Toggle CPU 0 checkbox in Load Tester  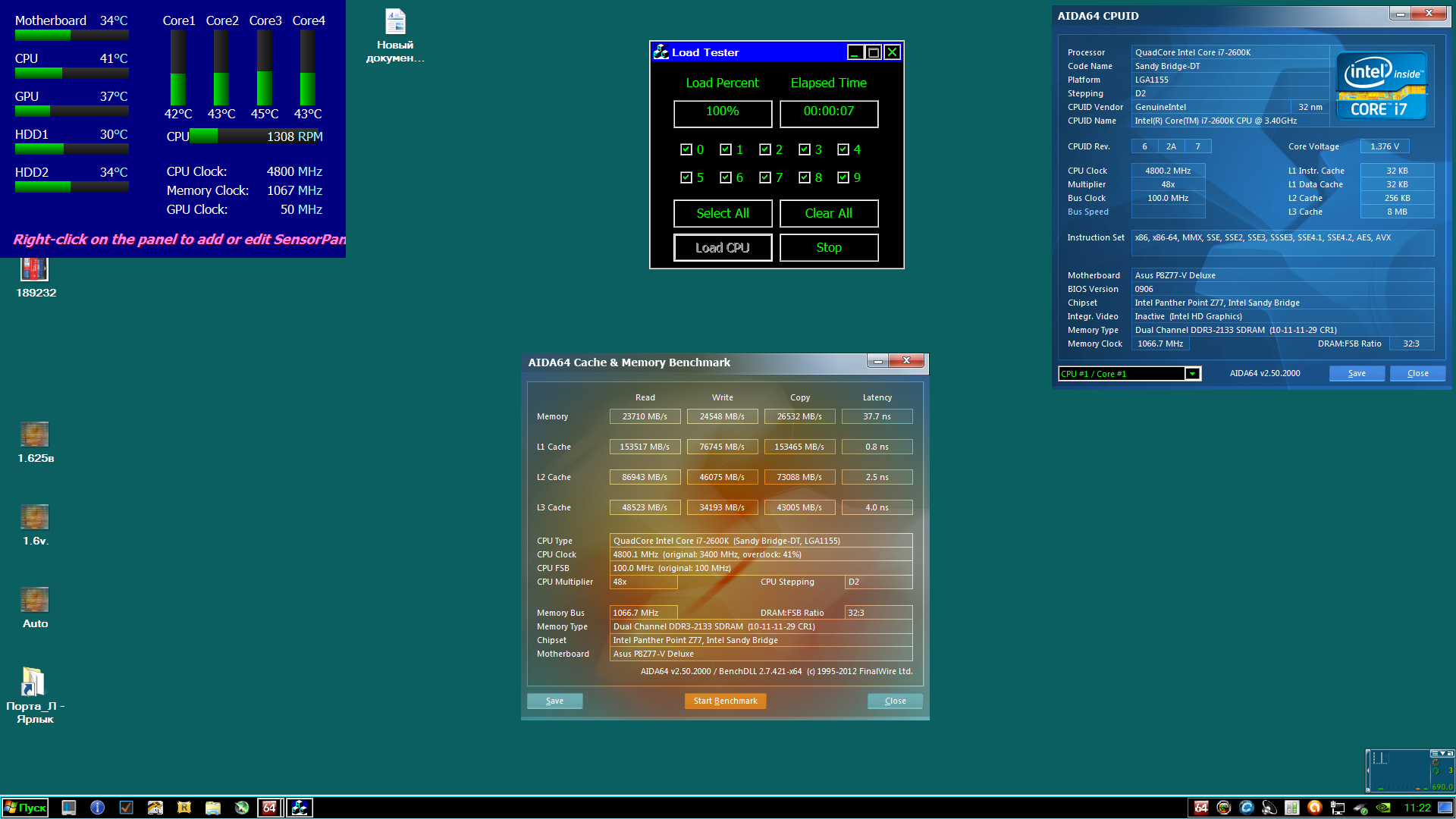point(686,149)
